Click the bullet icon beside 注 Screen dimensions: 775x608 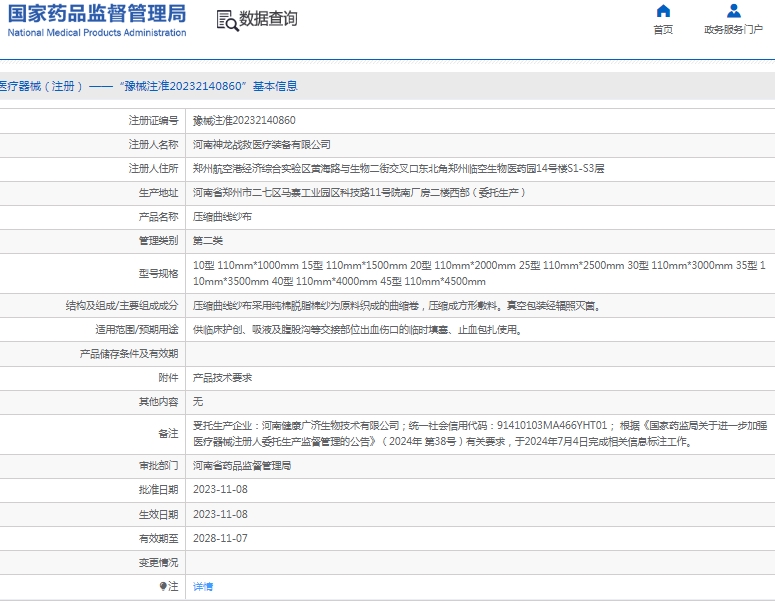(163, 586)
